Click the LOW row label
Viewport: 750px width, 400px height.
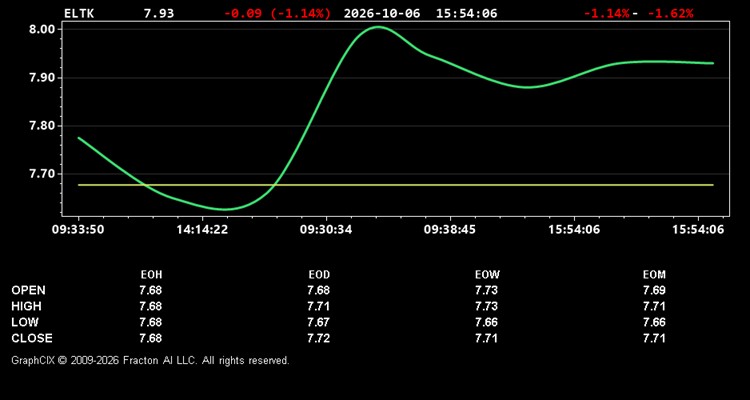tap(25, 322)
